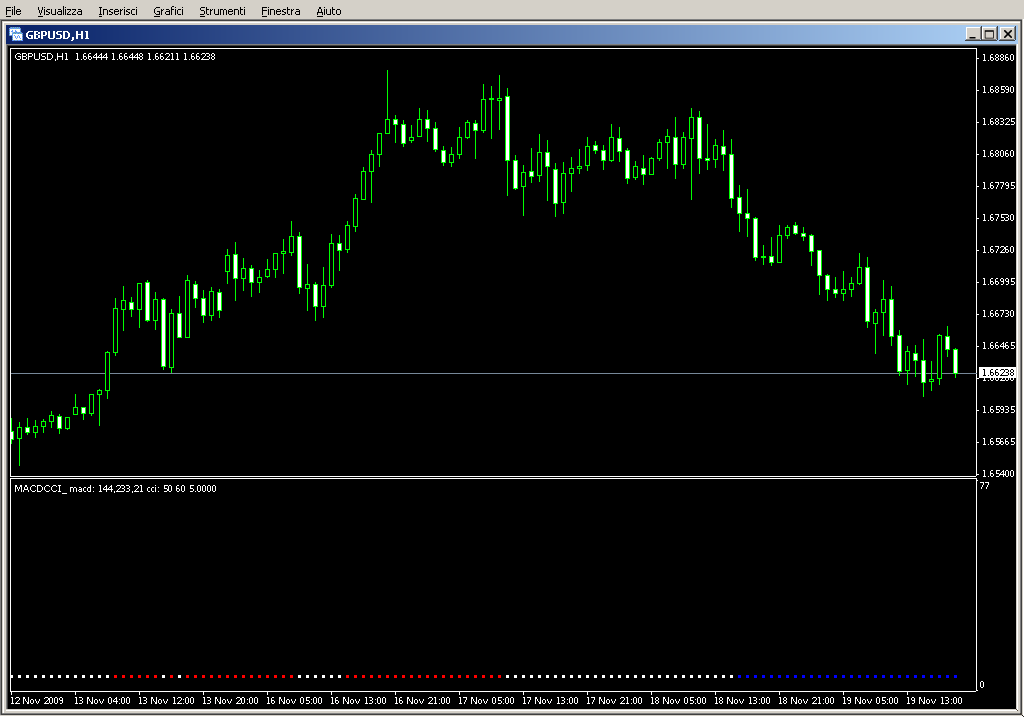Screen dimensions: 1024x717
Task: Open the Inserisci menu
Action: point(118,11)
